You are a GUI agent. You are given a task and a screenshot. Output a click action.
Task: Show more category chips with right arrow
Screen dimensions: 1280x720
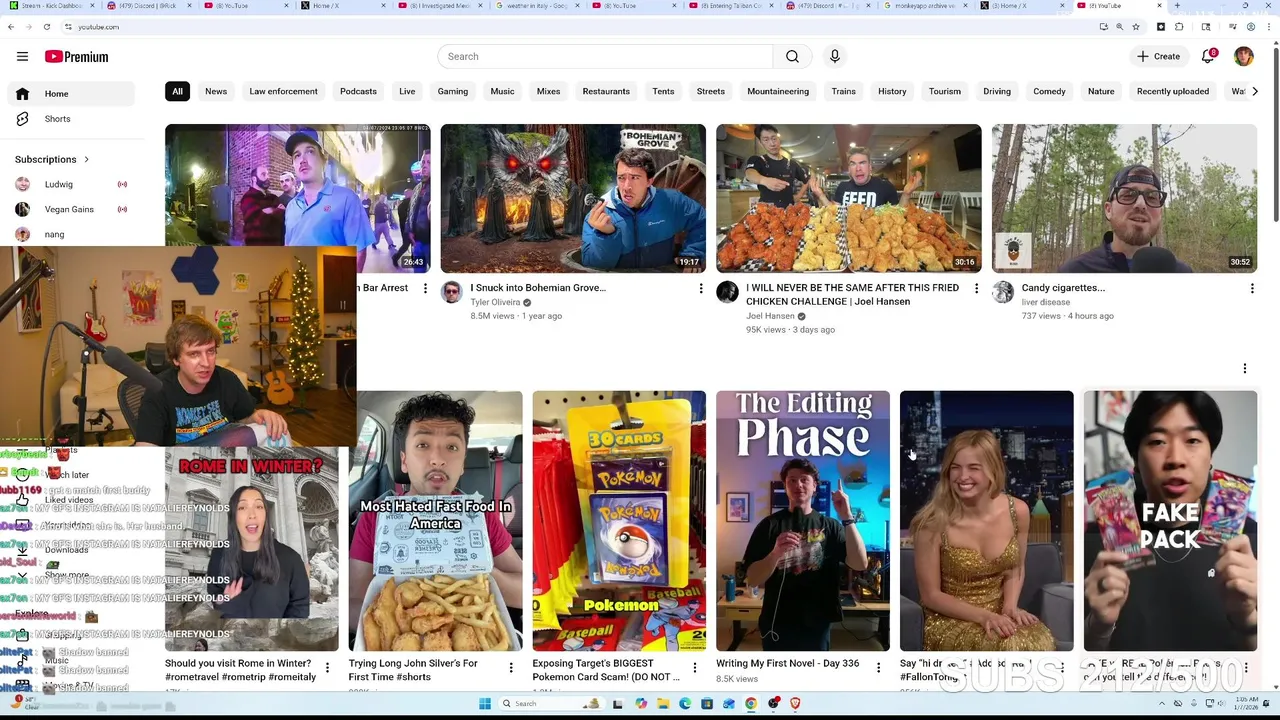click(x=1255, y=91)
